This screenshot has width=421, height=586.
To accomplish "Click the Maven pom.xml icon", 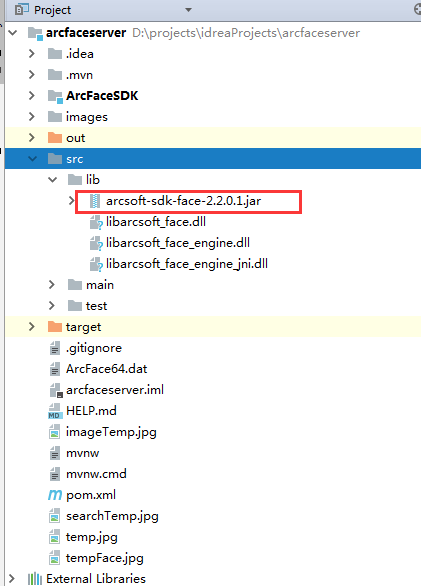I will click(55, 495).
